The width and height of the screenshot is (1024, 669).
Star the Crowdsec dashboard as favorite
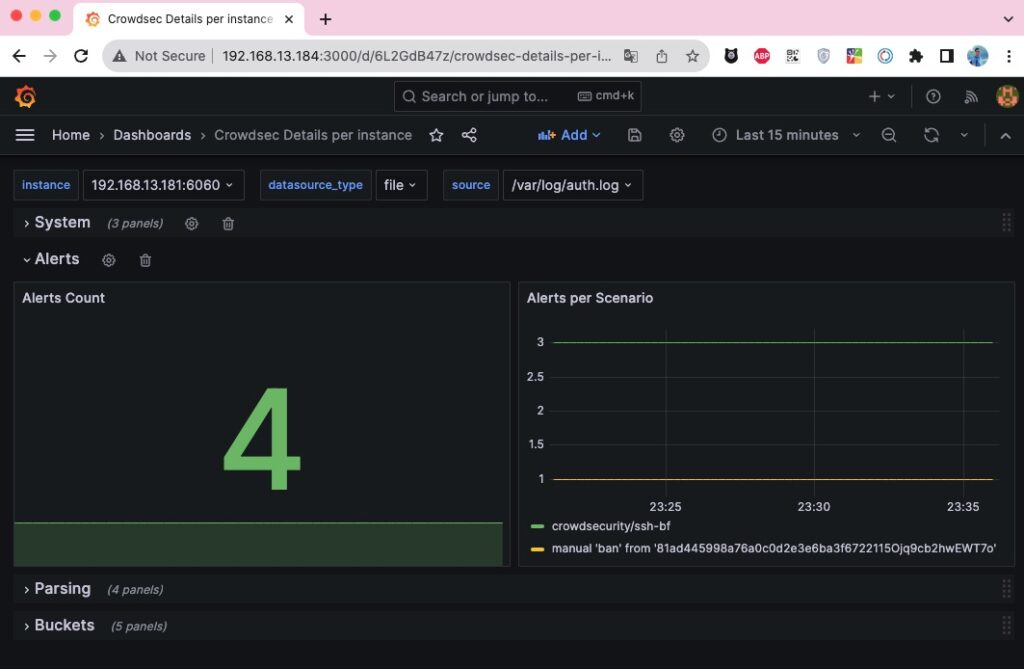coord(436,135)
